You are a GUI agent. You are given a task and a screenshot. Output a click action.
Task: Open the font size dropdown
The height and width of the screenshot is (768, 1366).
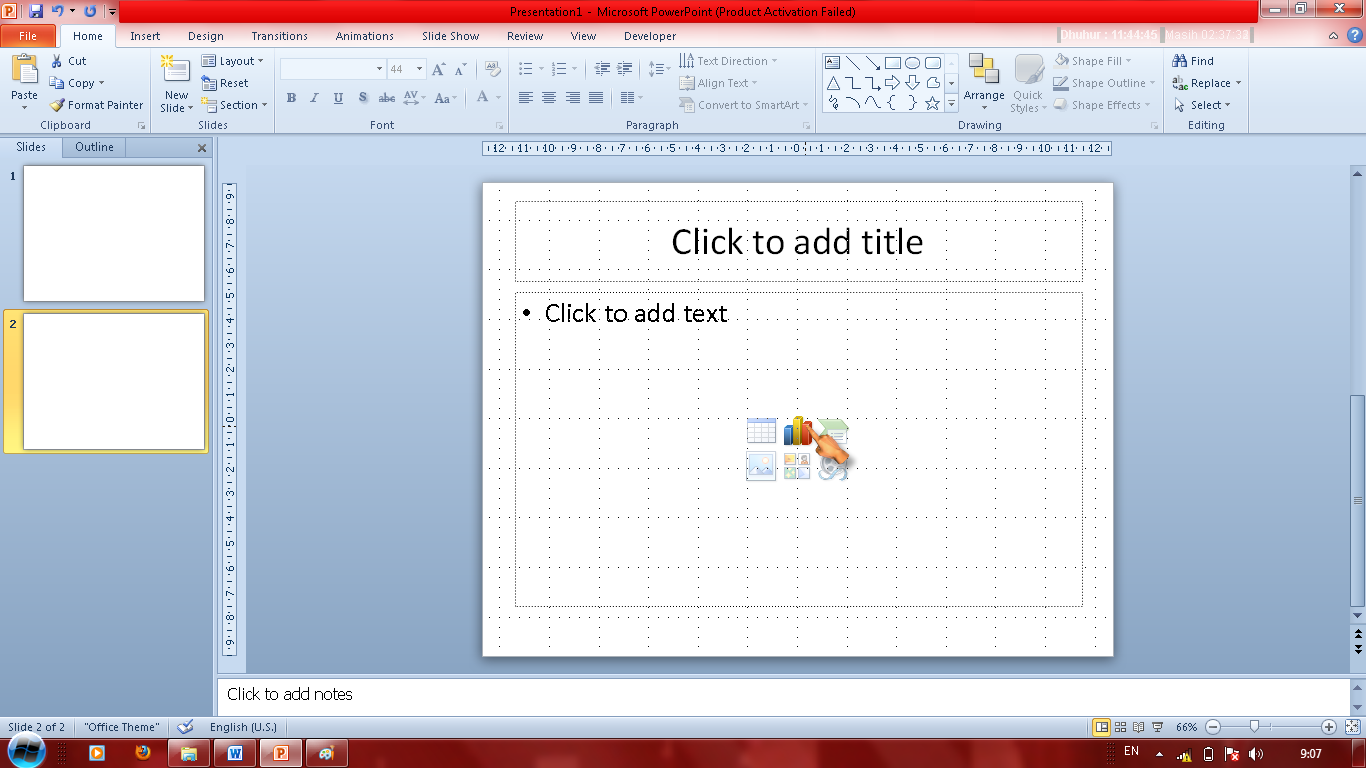point(421,68)
